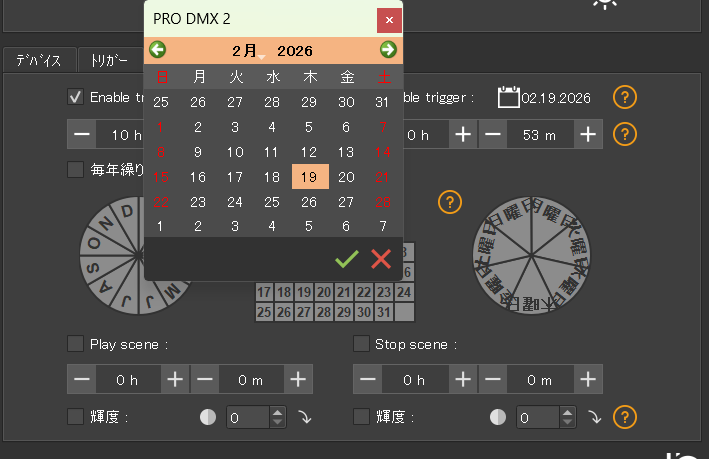Cancel date selection with red X
709x459 pixels.
click(x=381, y=259)
